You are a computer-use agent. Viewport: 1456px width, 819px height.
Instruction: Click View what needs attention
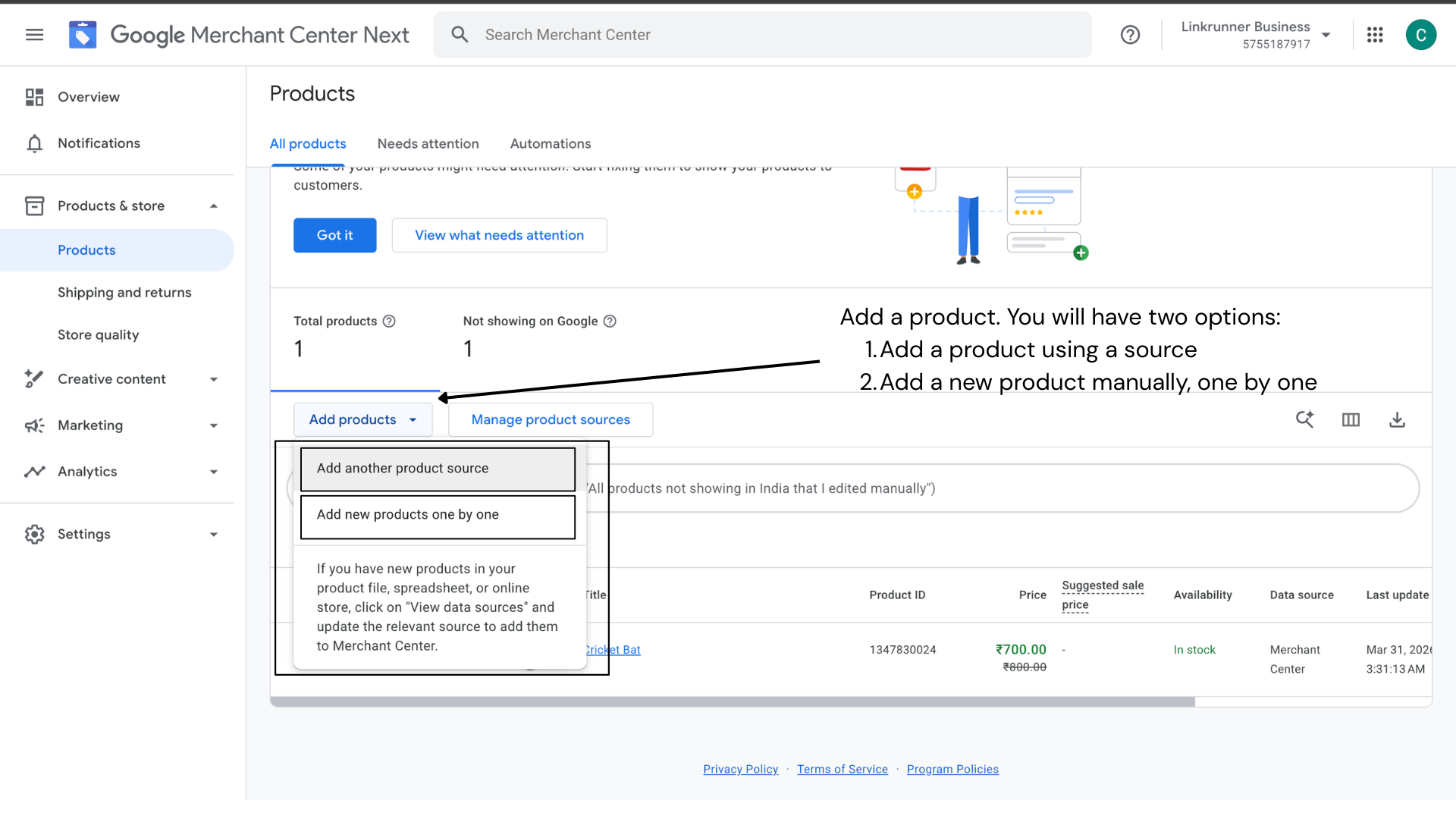499,235
